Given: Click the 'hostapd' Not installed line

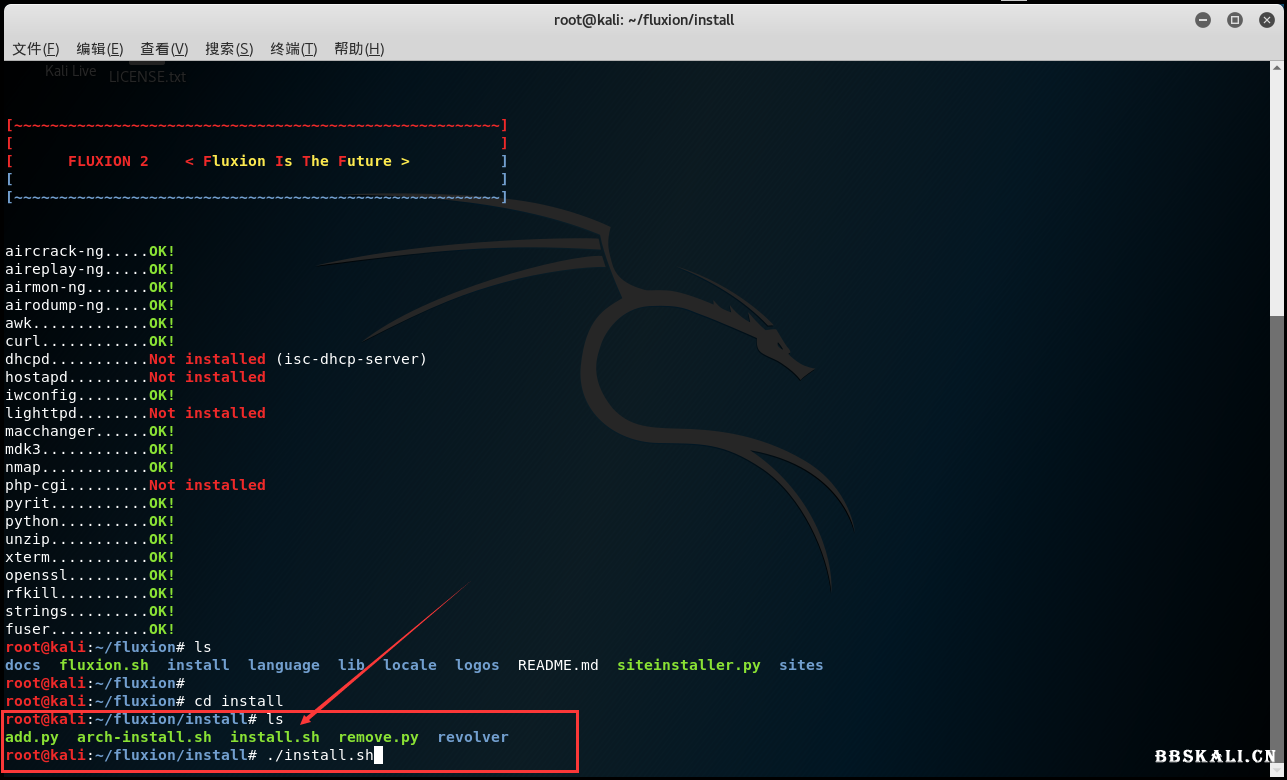Looking at the screenshot, I should (135, 377).
